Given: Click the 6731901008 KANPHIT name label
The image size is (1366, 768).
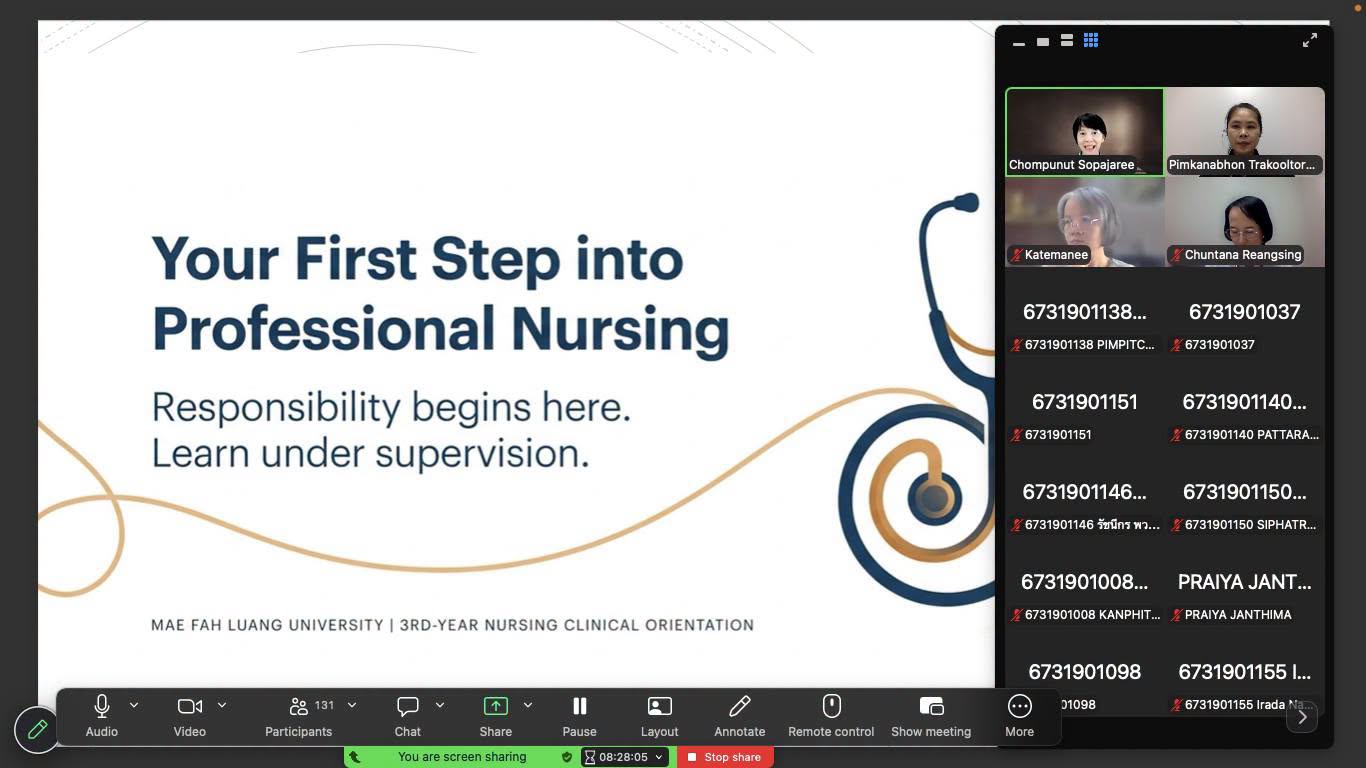Looking at the screenshot, I should coord(1092,615).
